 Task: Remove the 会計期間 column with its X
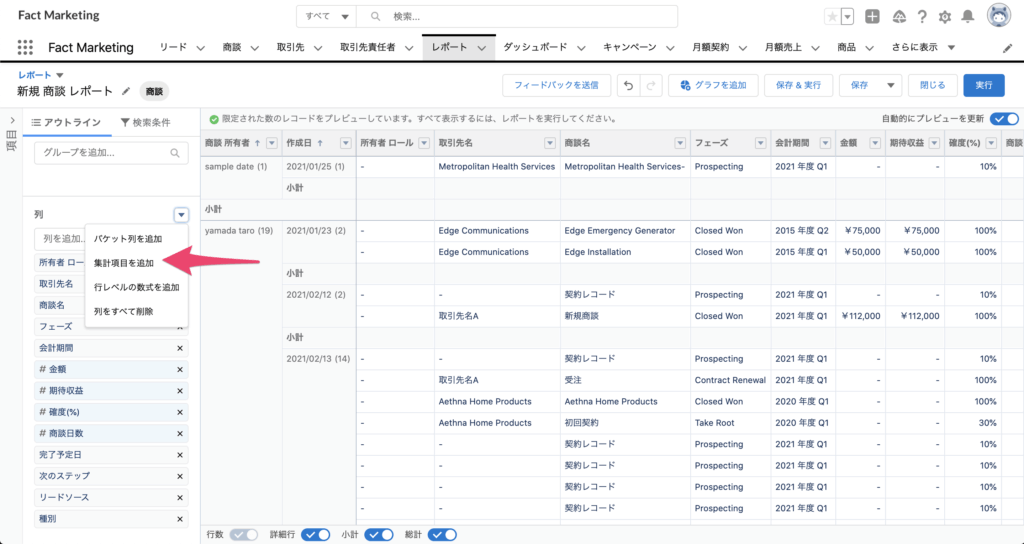(x=180, y=348)
